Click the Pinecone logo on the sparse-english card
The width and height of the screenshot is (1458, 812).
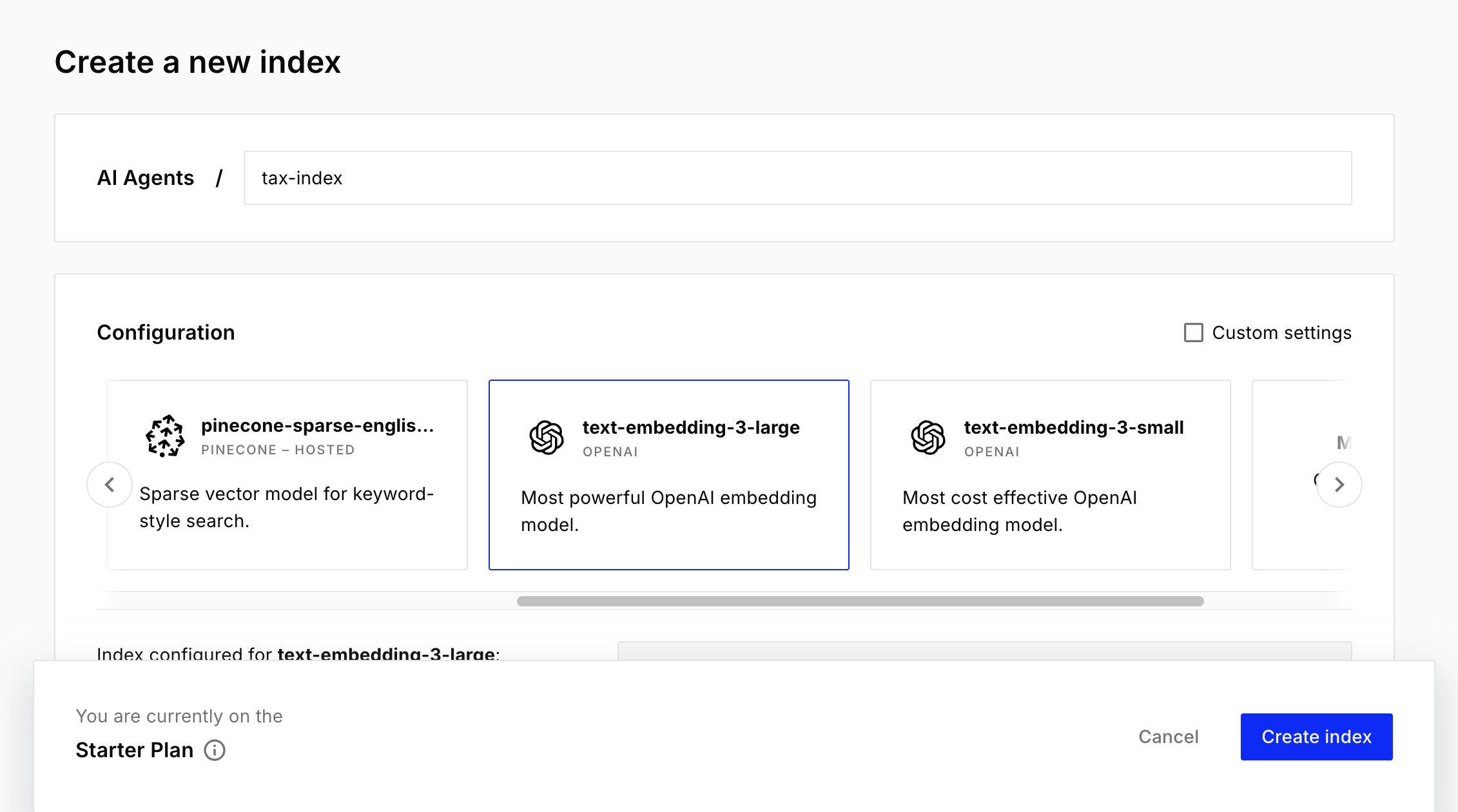[x=165, y=436]
